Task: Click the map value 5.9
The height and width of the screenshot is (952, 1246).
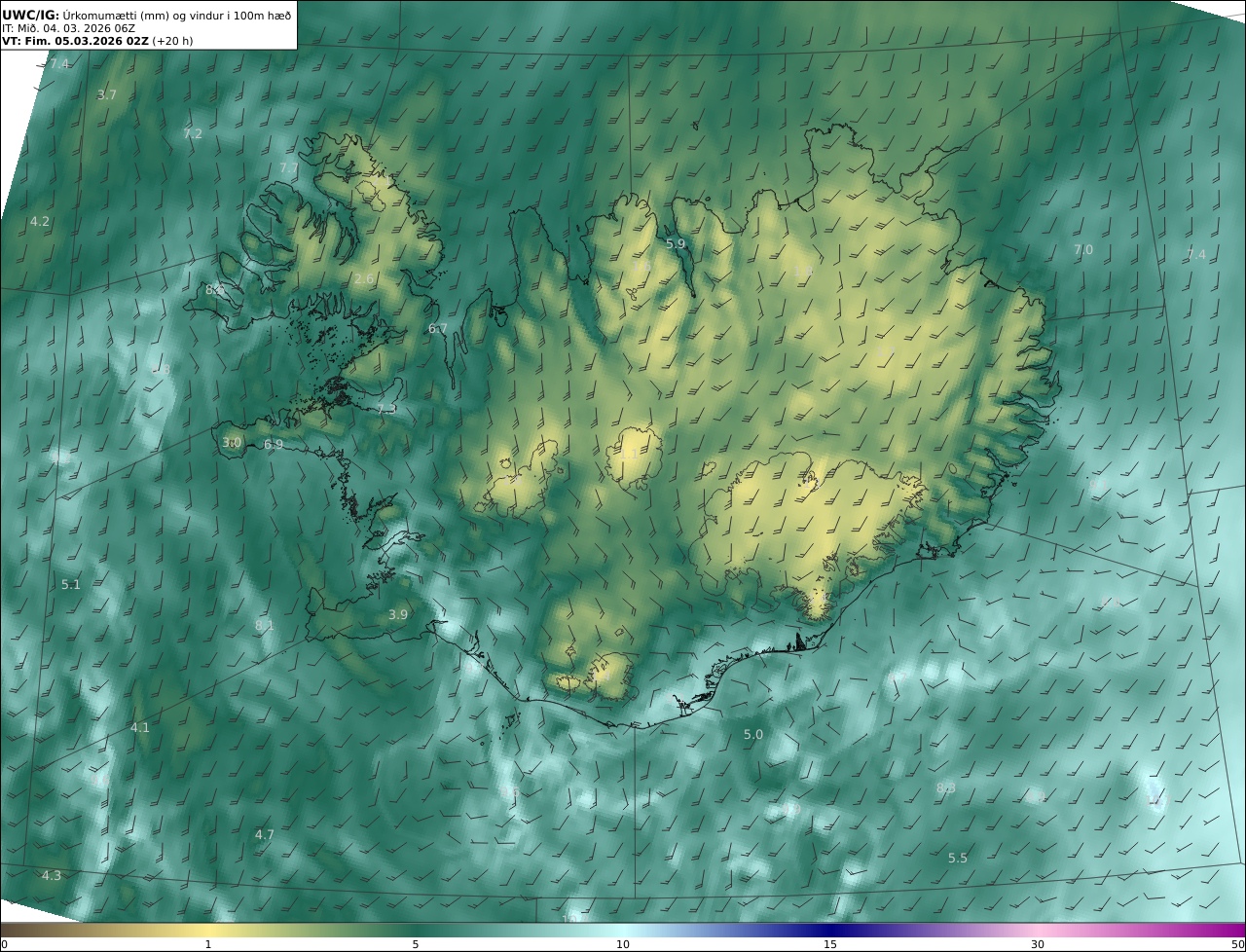Action: (x=676, y=243)
